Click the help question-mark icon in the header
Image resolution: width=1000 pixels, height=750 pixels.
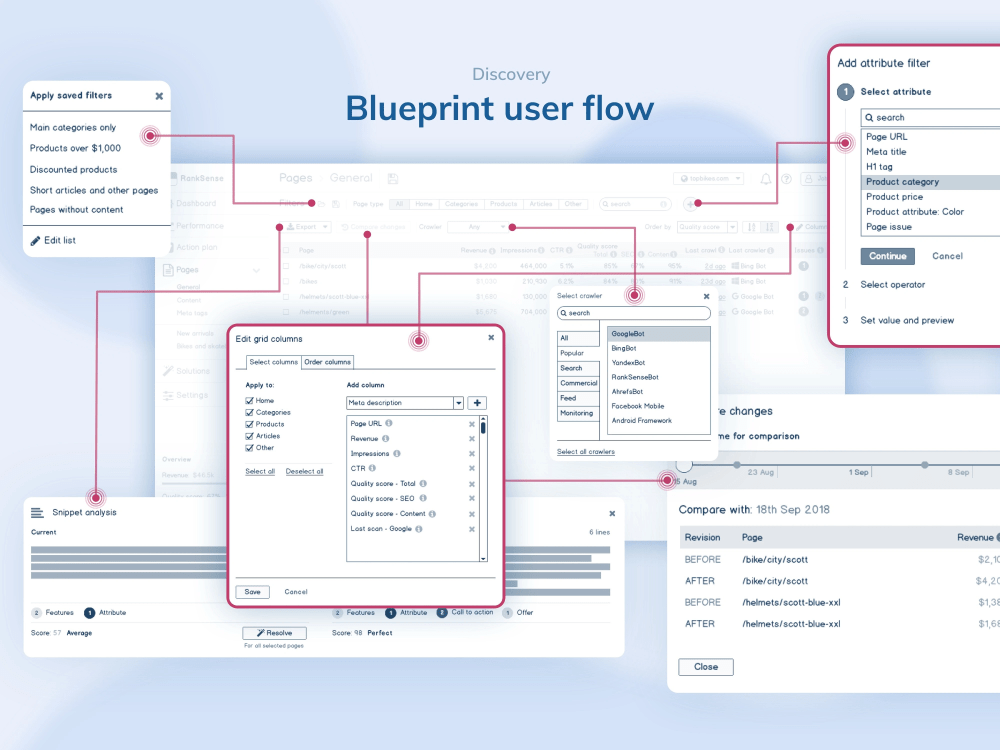[x=787, y=179]
